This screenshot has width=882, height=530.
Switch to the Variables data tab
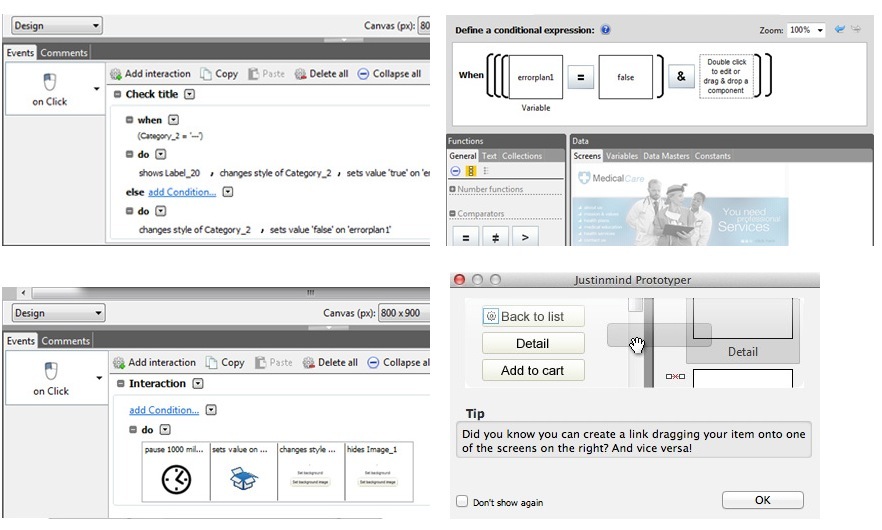[x=622, y=156]
